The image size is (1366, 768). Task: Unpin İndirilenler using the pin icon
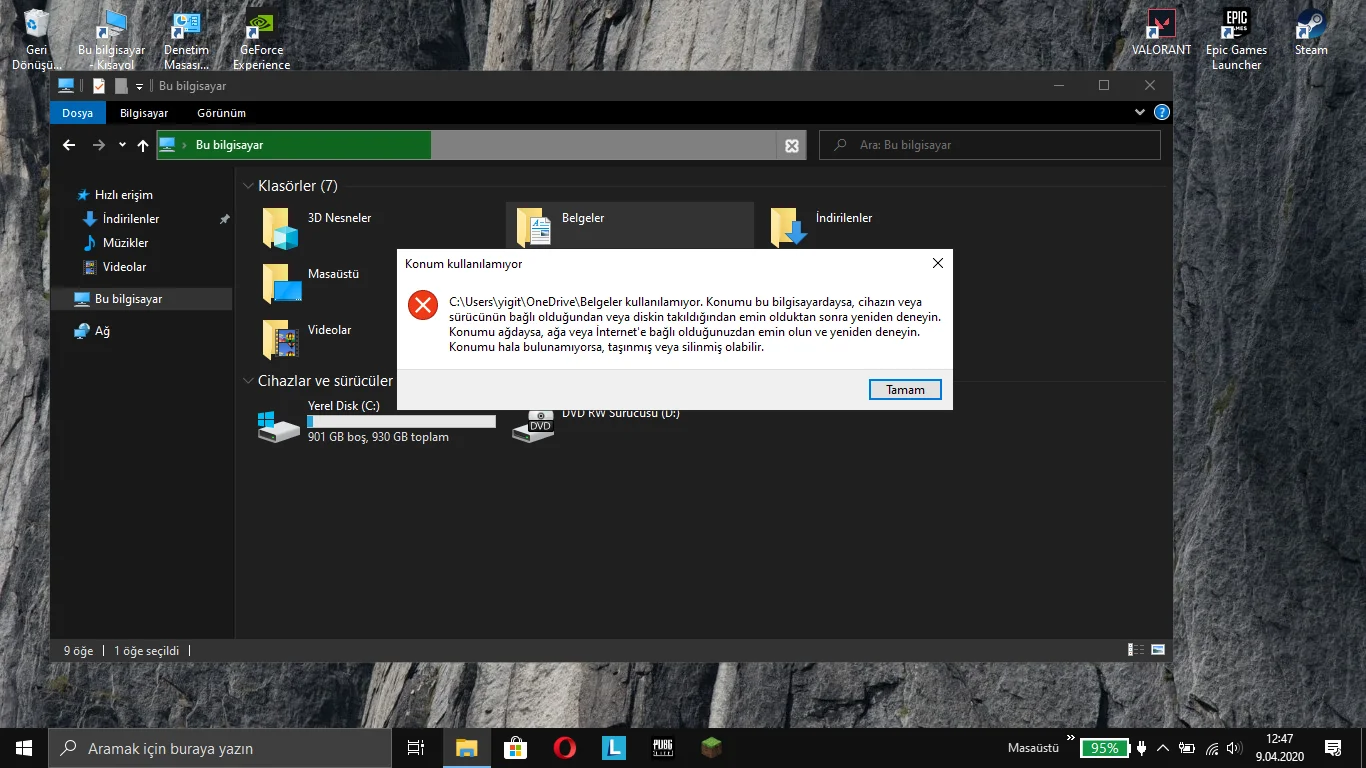pos(225,219)
